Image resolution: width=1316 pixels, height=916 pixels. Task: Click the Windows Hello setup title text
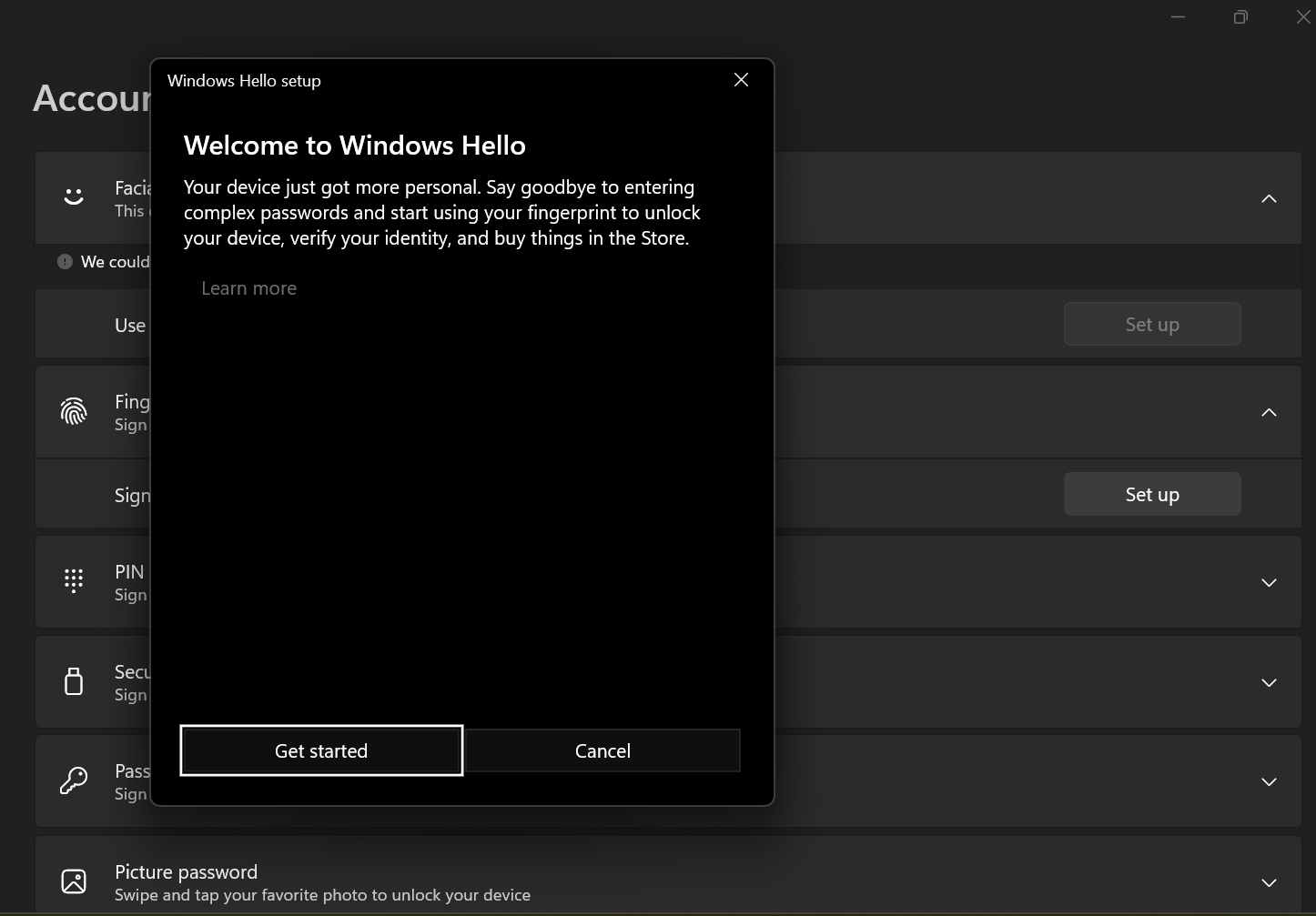click(244, 80)
